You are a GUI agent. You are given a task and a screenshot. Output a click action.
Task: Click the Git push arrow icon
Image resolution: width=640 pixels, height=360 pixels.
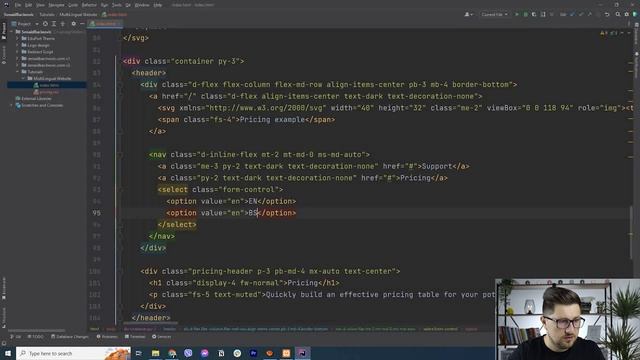coord(590,14)
